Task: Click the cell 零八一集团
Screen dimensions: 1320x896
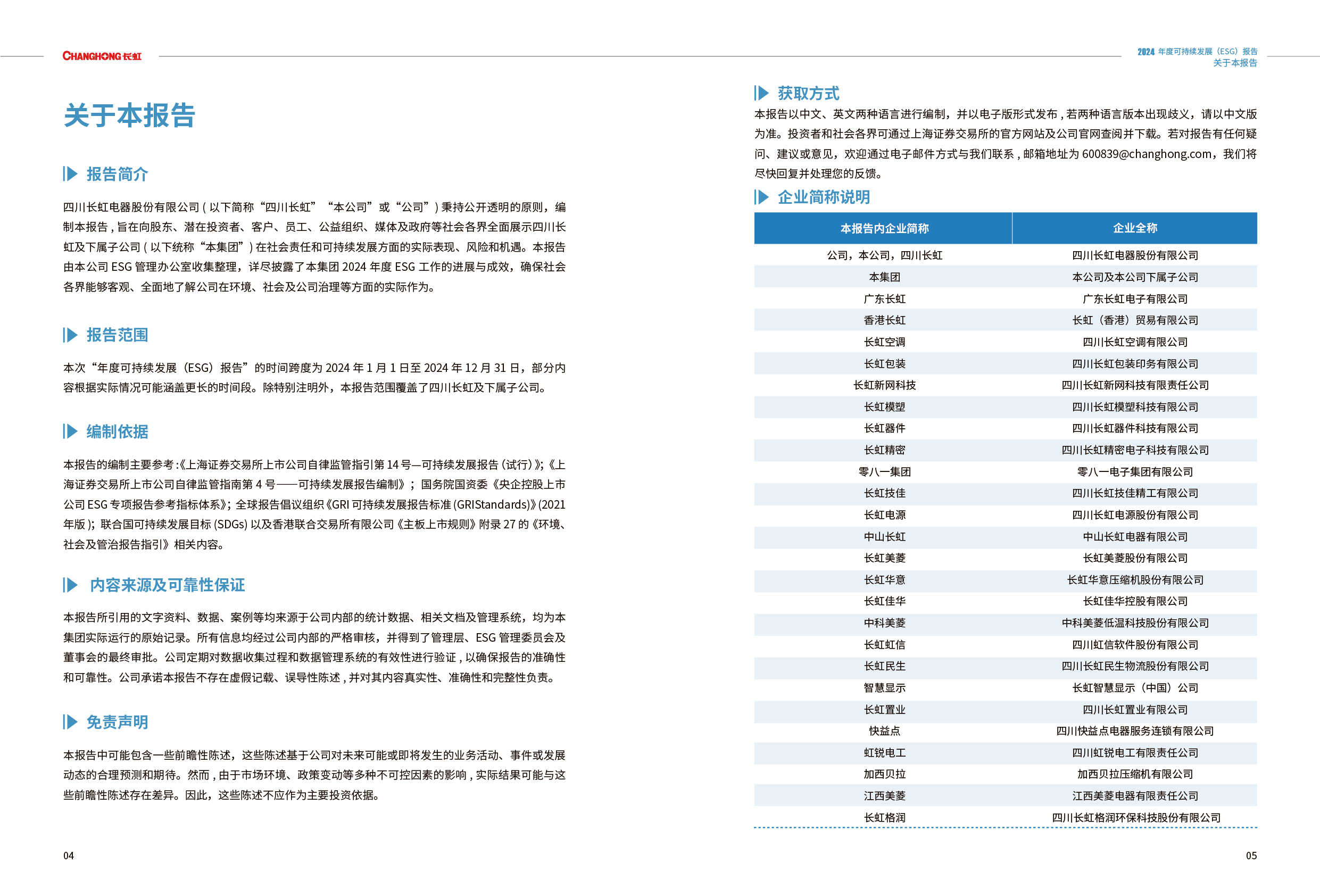Action: coord(884,471)
